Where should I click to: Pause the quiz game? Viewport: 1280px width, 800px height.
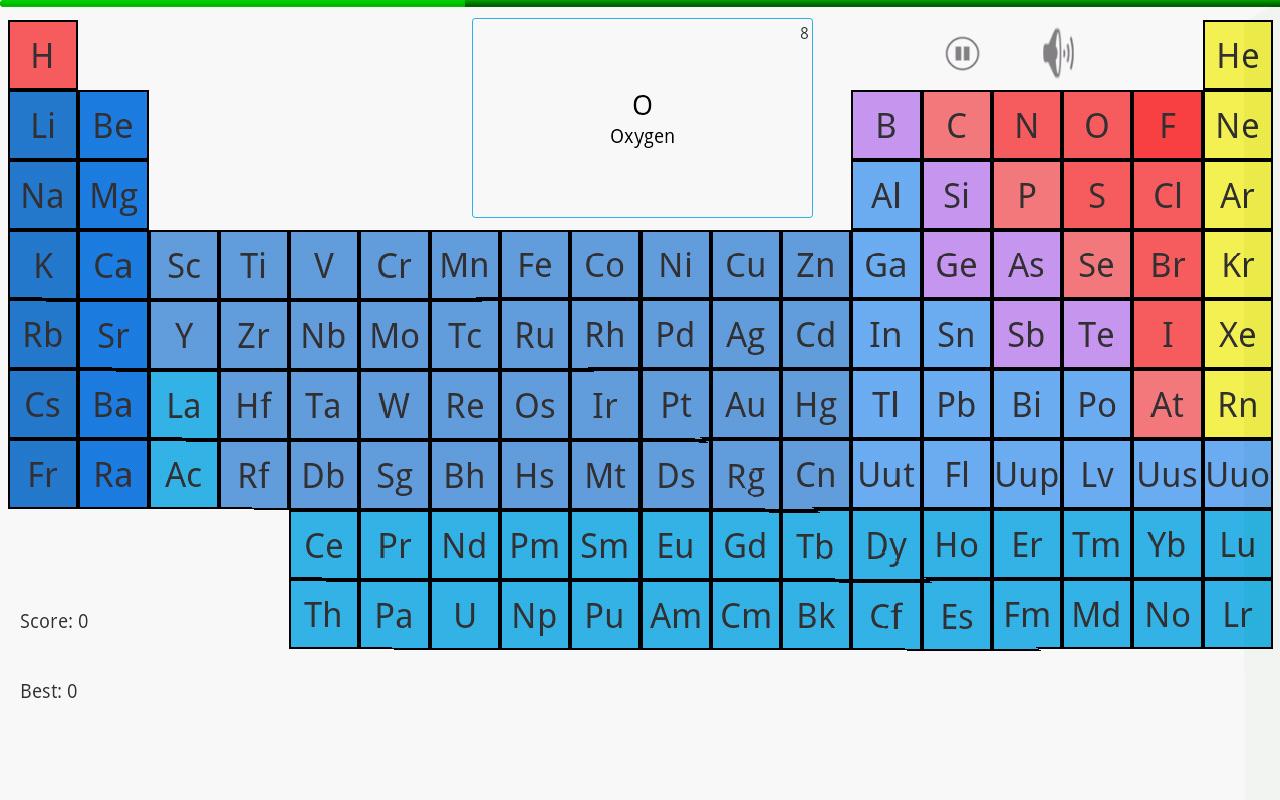(x=962, y=53)
